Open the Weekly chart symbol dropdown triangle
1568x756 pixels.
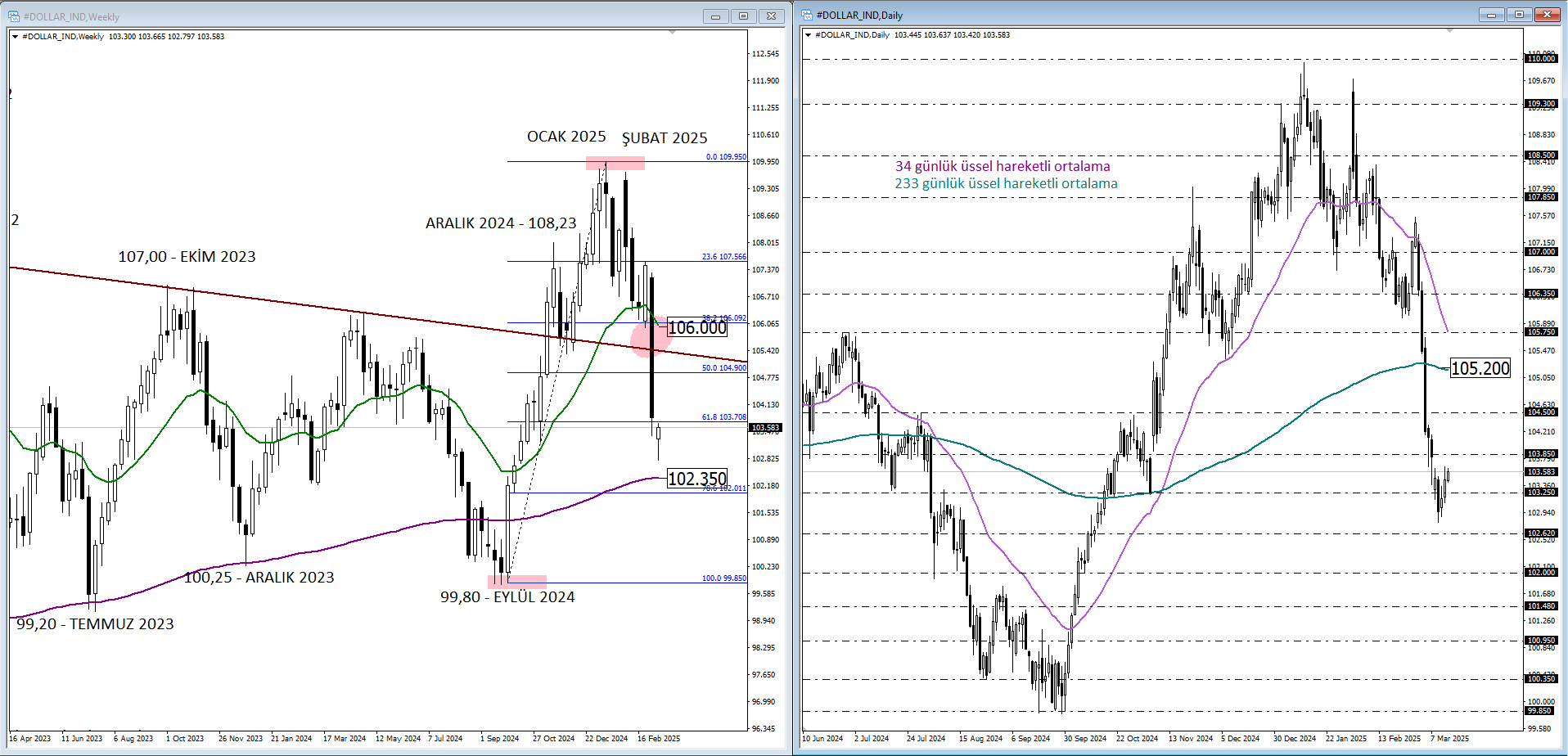point(16,37)
